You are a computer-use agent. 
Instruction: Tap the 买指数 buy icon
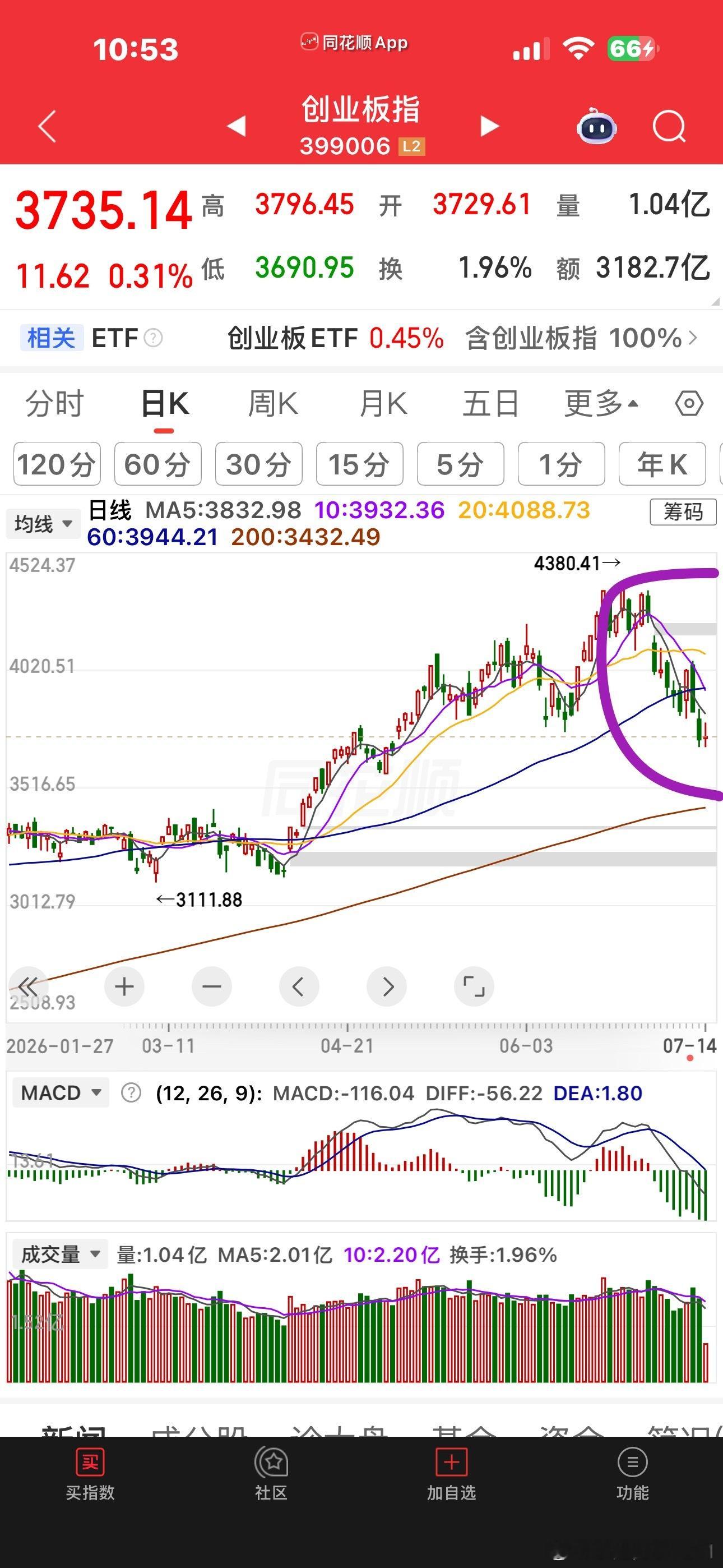click(x=90, y=1474)
